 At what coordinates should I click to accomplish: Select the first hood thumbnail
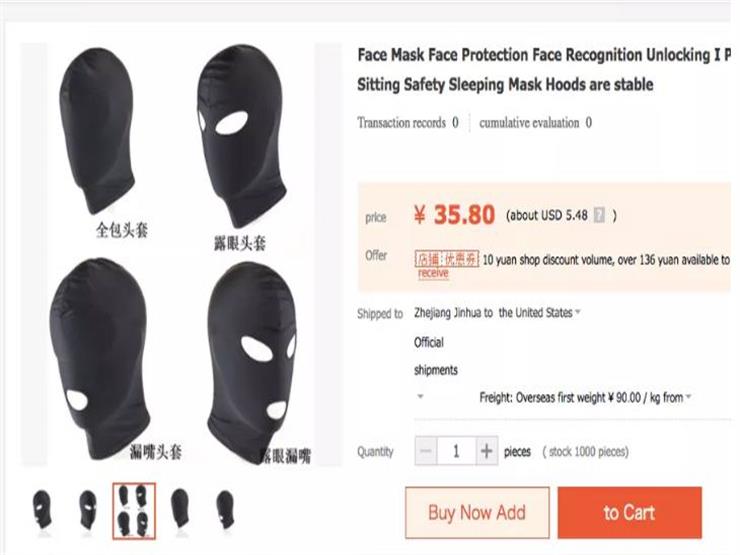tap(42, 508)
